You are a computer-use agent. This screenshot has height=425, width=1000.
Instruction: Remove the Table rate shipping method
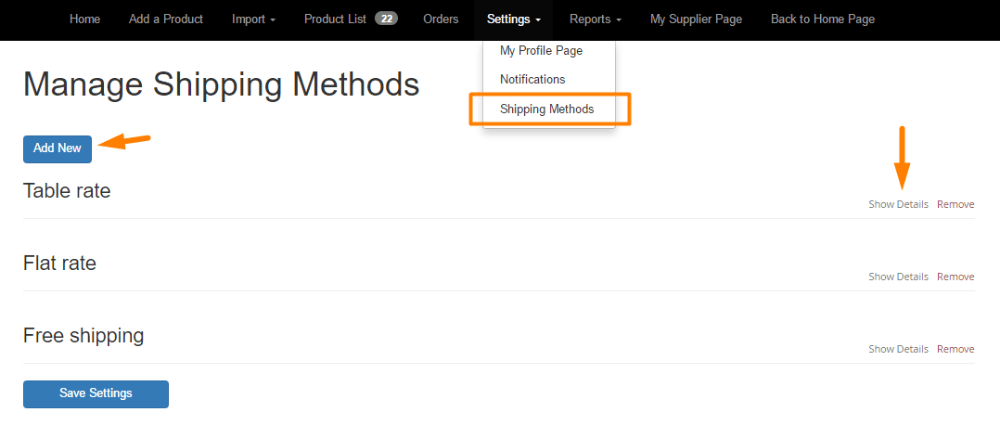coord(955,204)
